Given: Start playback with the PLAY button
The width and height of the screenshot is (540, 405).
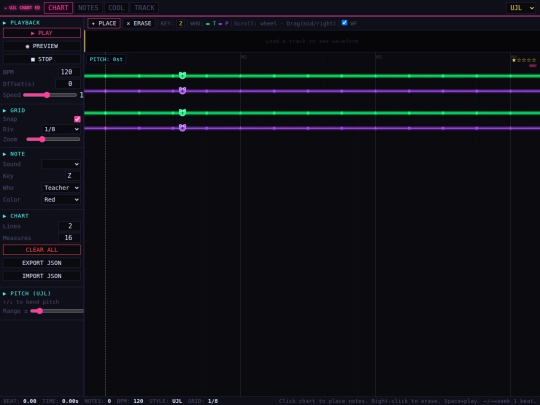Looking at the screenshot, I should click(x=42, y=33).
